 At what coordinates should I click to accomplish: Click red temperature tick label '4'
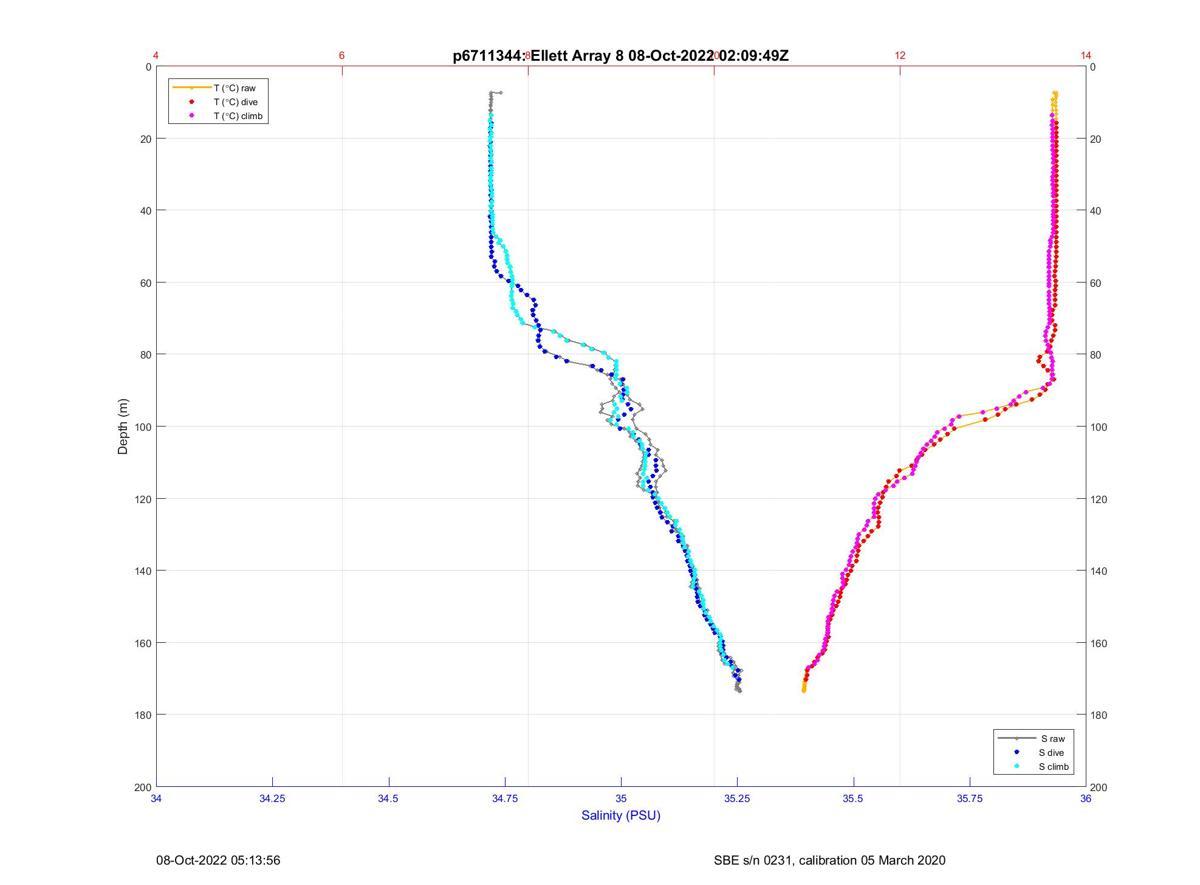point(156,56)
